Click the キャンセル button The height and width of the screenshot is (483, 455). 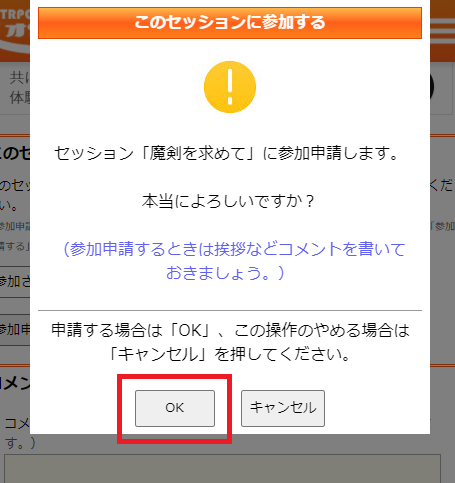click(283, 408)
